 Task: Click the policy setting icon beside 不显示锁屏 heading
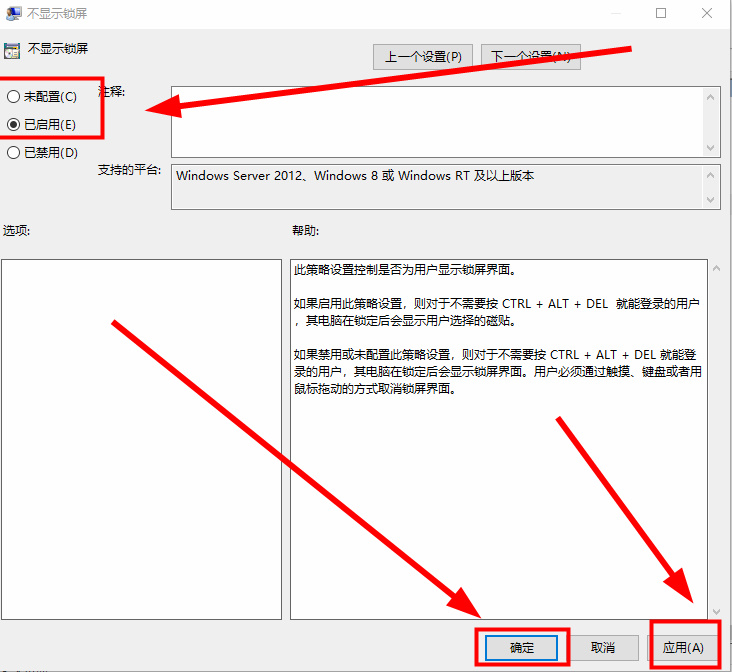click(x=12, y=49)
